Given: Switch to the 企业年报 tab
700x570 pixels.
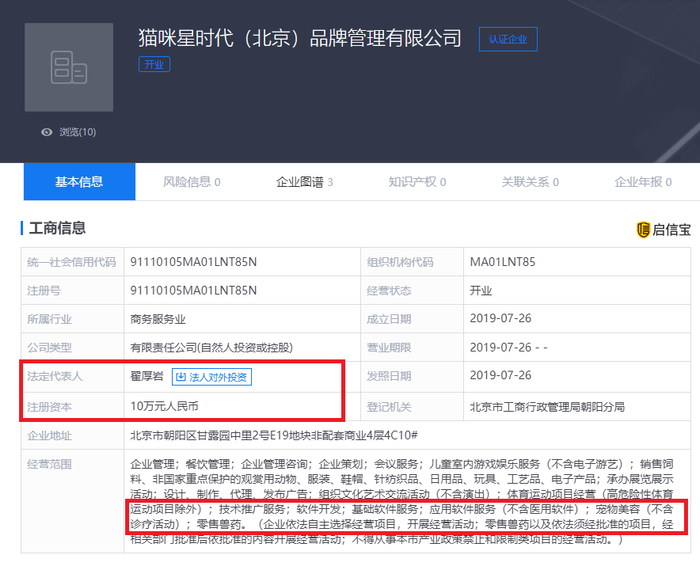Looking at the screenshot, I should tap(643, 182).
